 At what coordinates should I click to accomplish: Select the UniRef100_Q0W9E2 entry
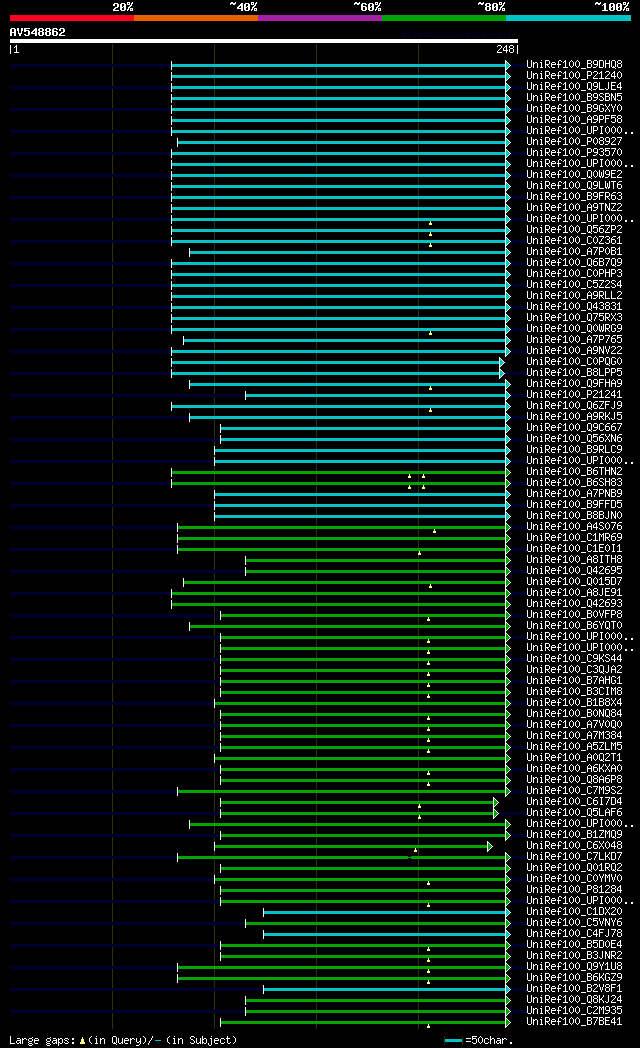point(574,174)
